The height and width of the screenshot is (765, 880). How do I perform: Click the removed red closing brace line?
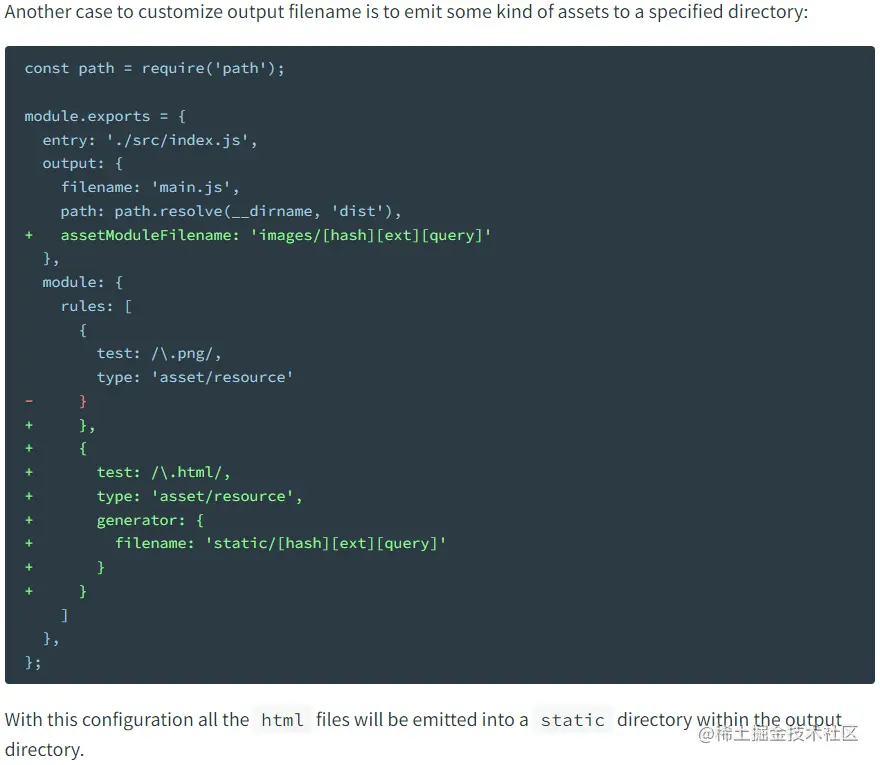coord(83,401)
